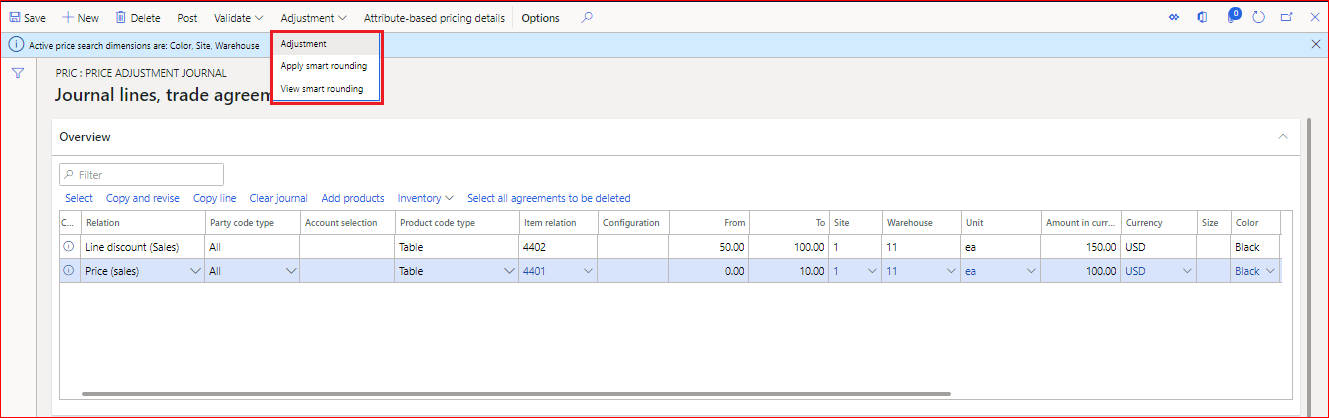This screenshot has width=1329, height=418.
Task: Collapse the Adjustment menu in toolbar
Action: [313, 18]
